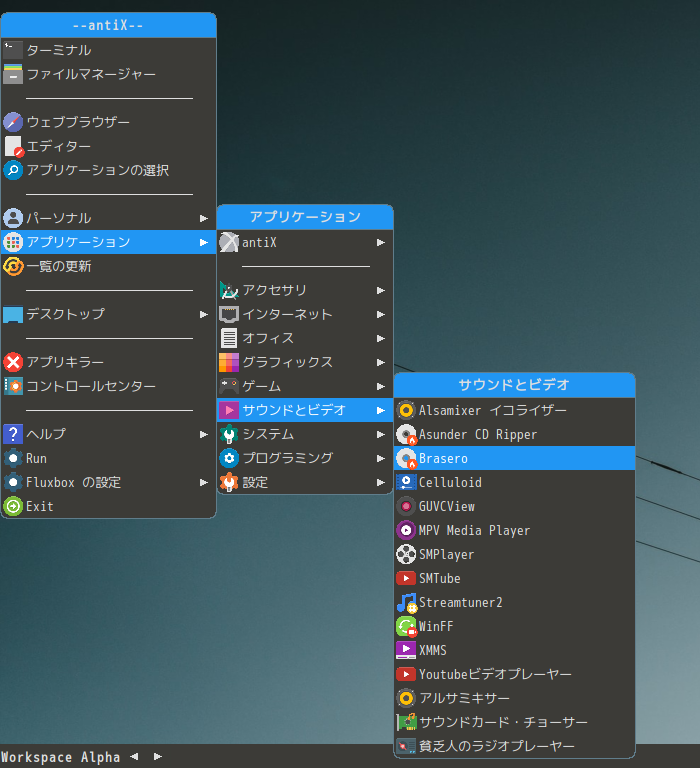This screenshot has height=768, width=700.
Task: Open the 設定 category entry
Action: (x=305, y=482)
